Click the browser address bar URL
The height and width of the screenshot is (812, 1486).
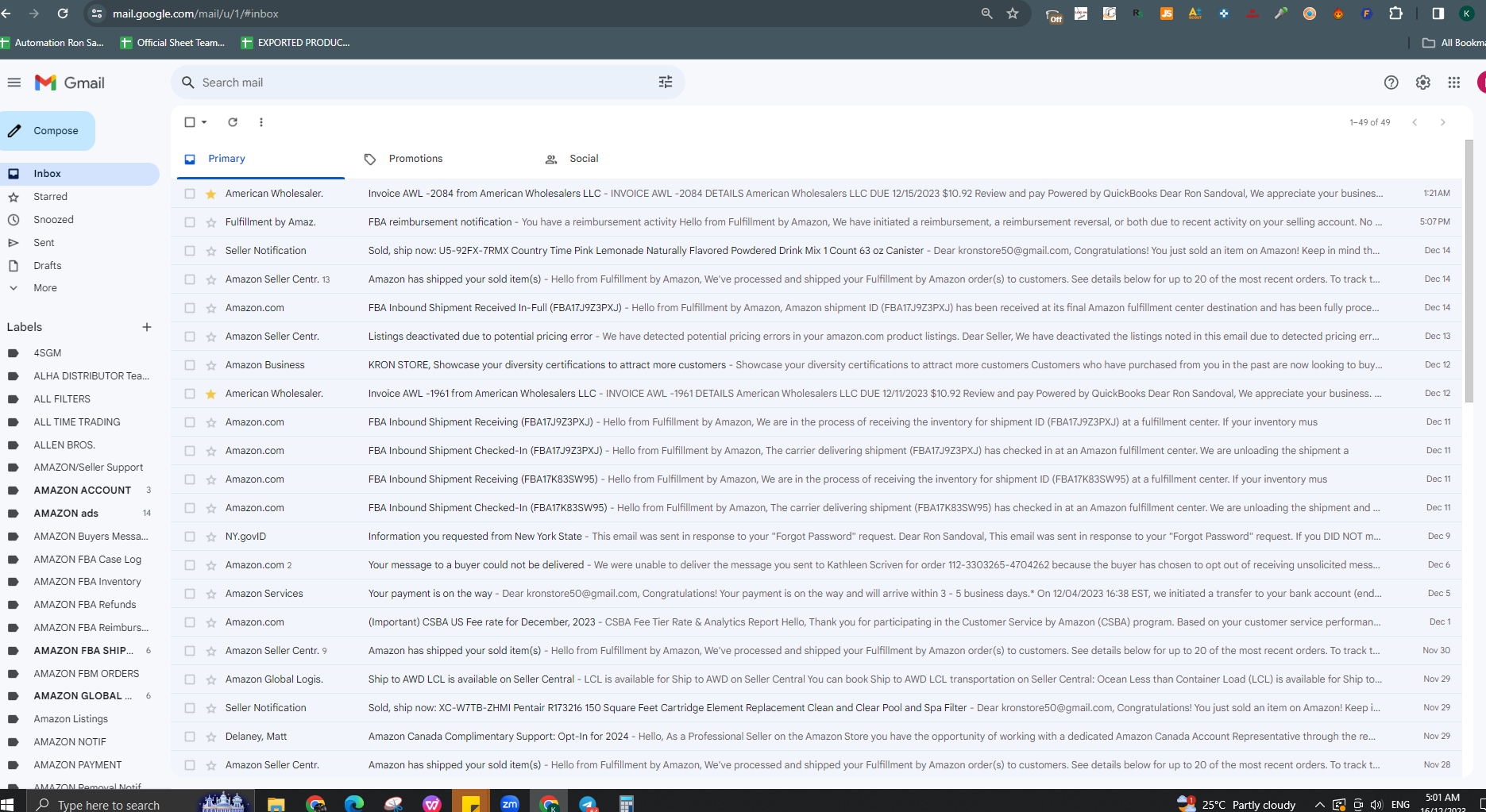click(195, 13)
